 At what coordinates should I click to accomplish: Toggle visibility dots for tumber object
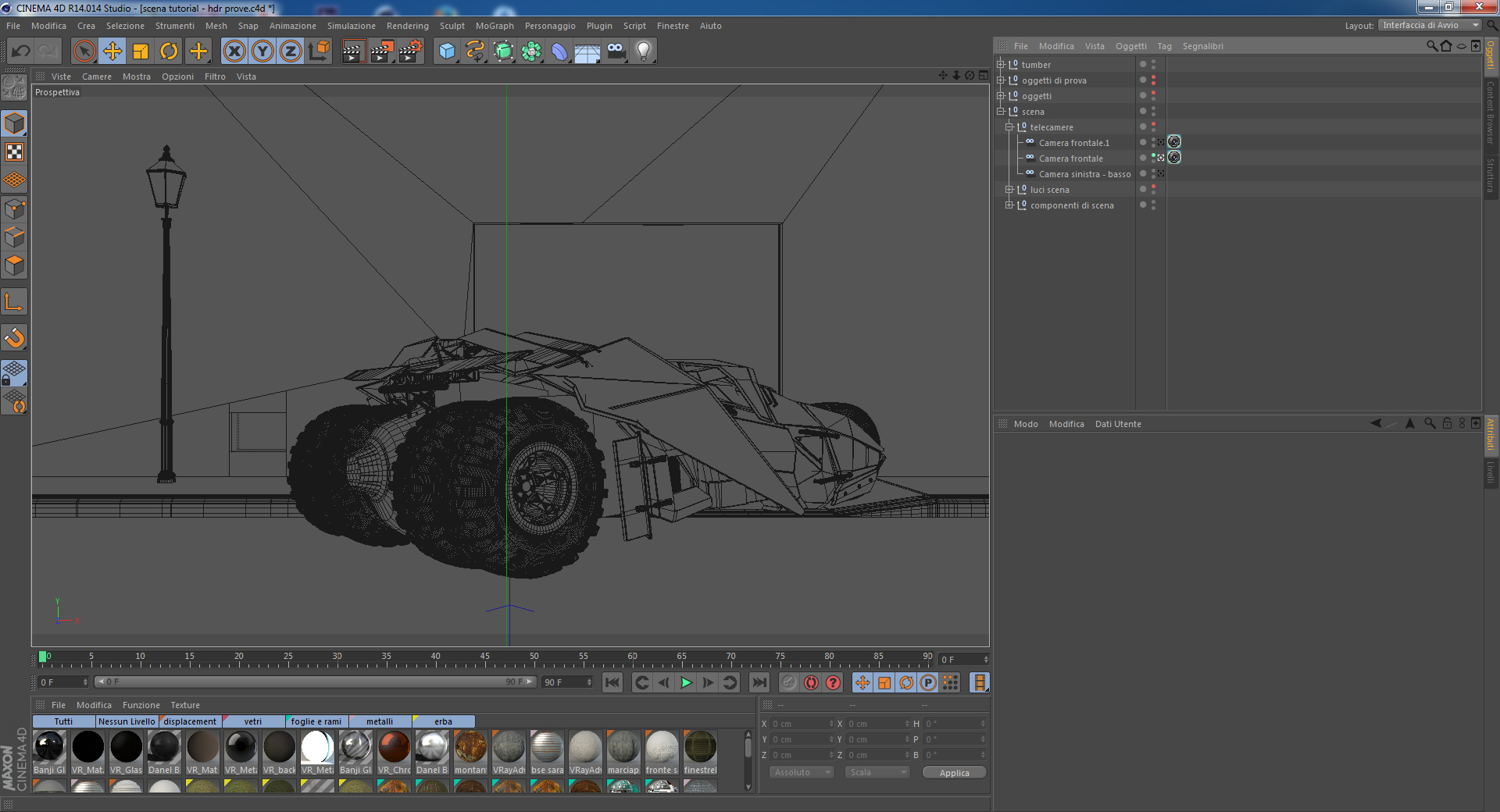coord(1153,65)
